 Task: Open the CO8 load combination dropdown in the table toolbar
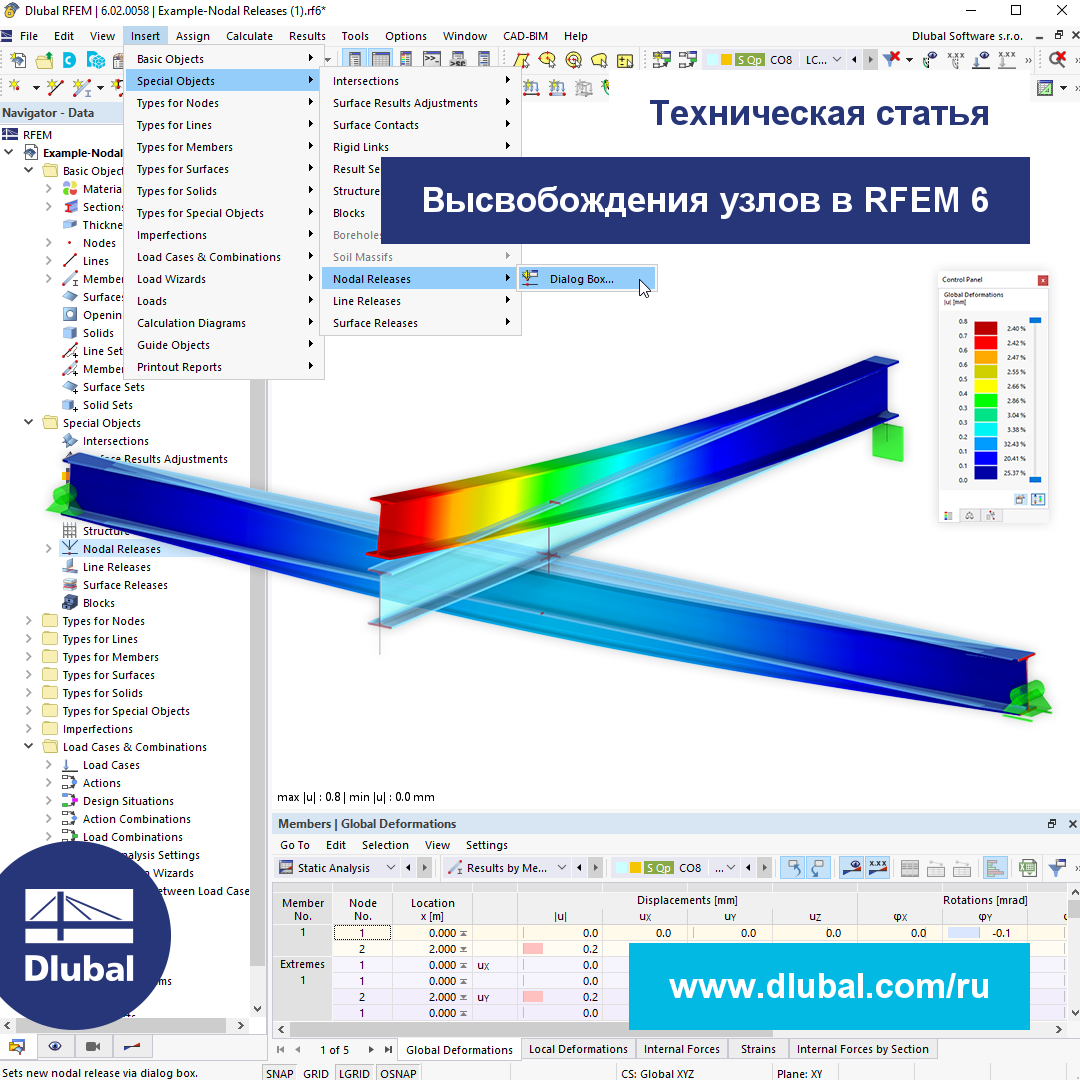[x=675, y=868]
